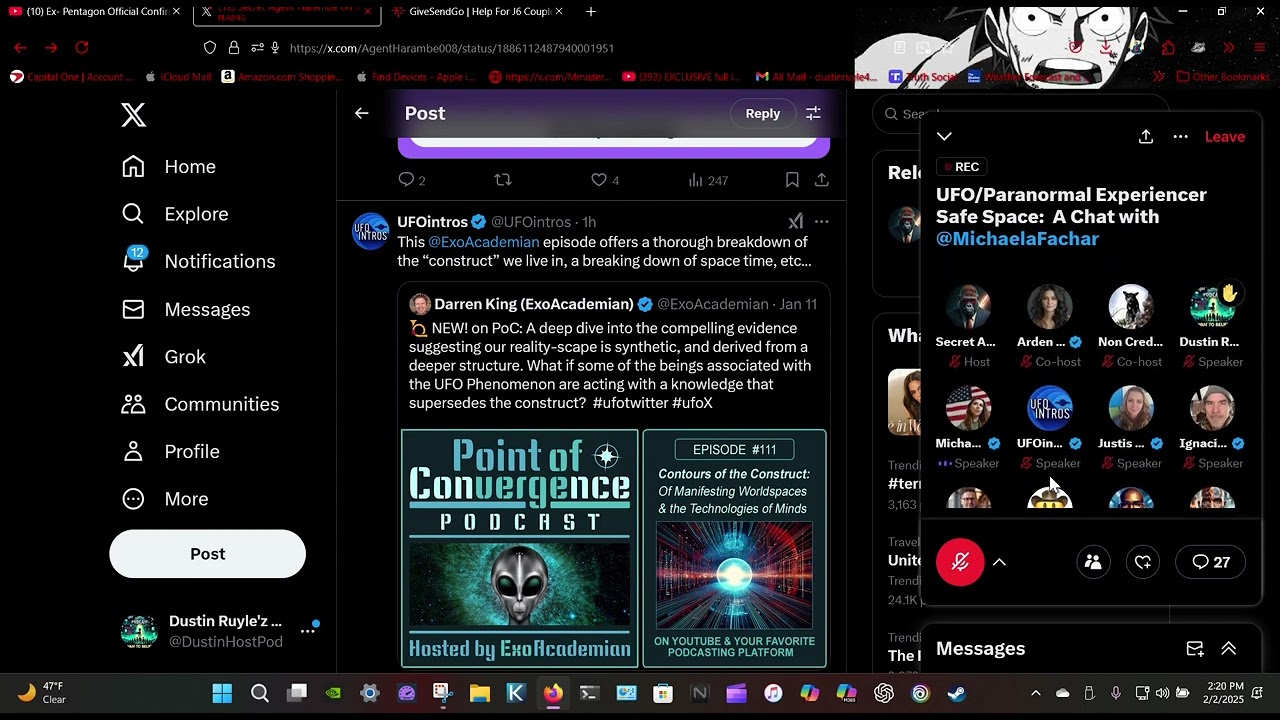Share the top post
Screen dimensions: 1280x720
click(x=821, y=180)
